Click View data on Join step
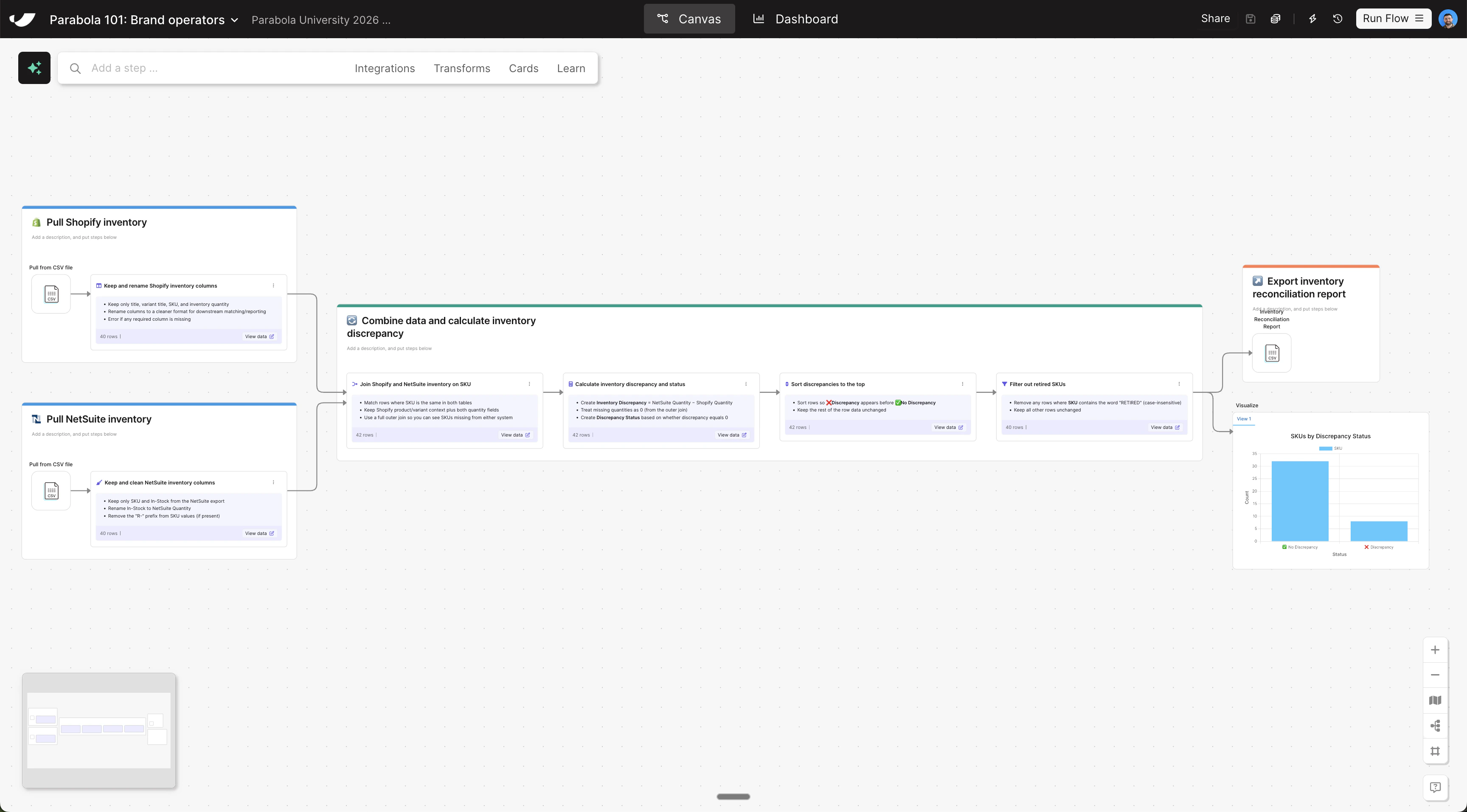This screenshot has width=1467, height=812. tap(515, 435)
